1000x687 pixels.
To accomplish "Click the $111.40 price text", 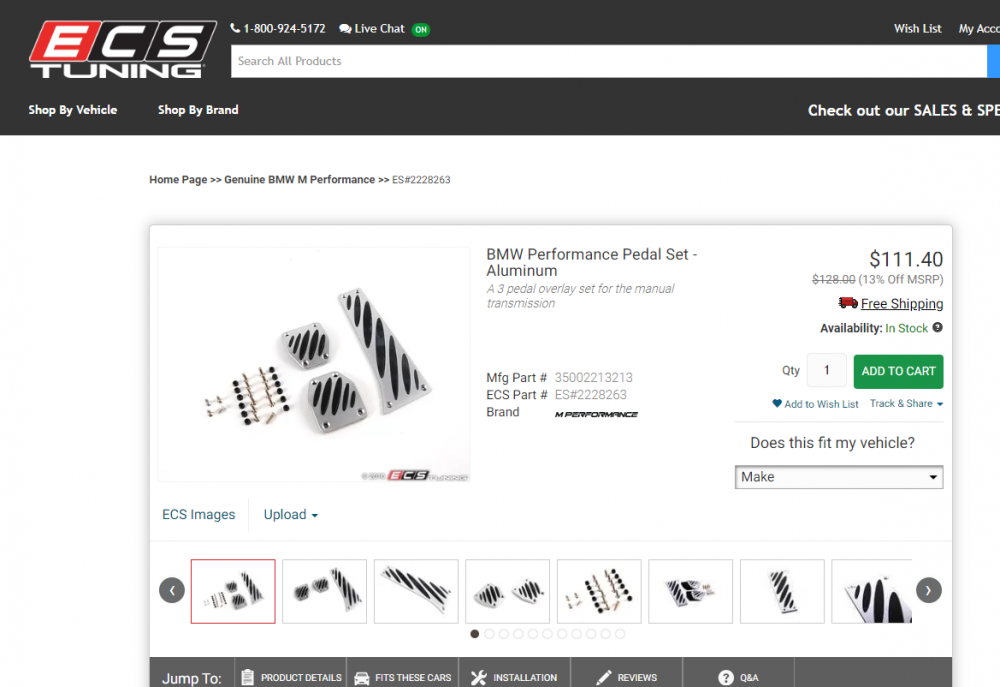I will pyautogui.click(x=906, y=259).
